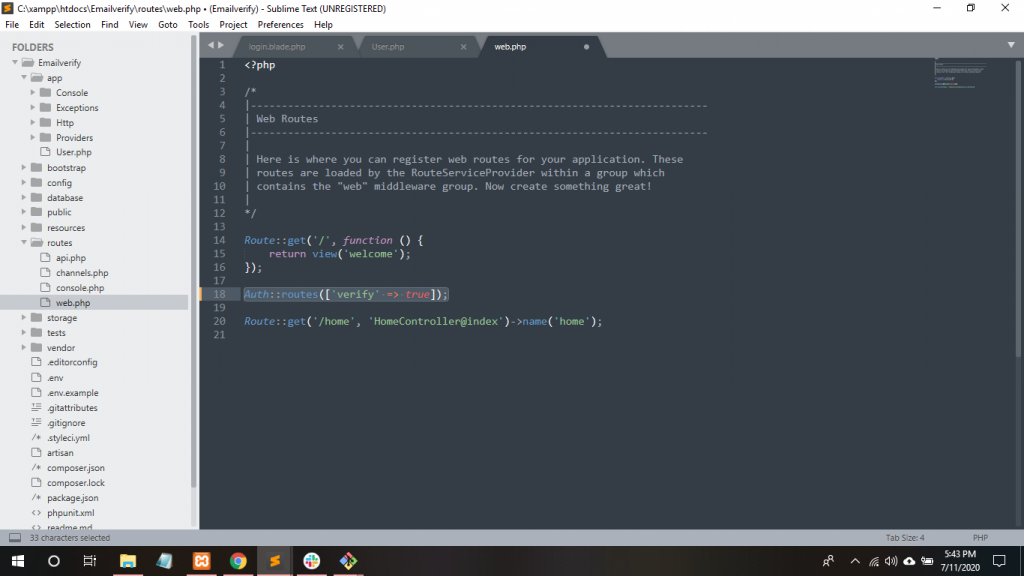
Task: Toggle side bar using status bar panel icon
Action: tap(14, 538)
